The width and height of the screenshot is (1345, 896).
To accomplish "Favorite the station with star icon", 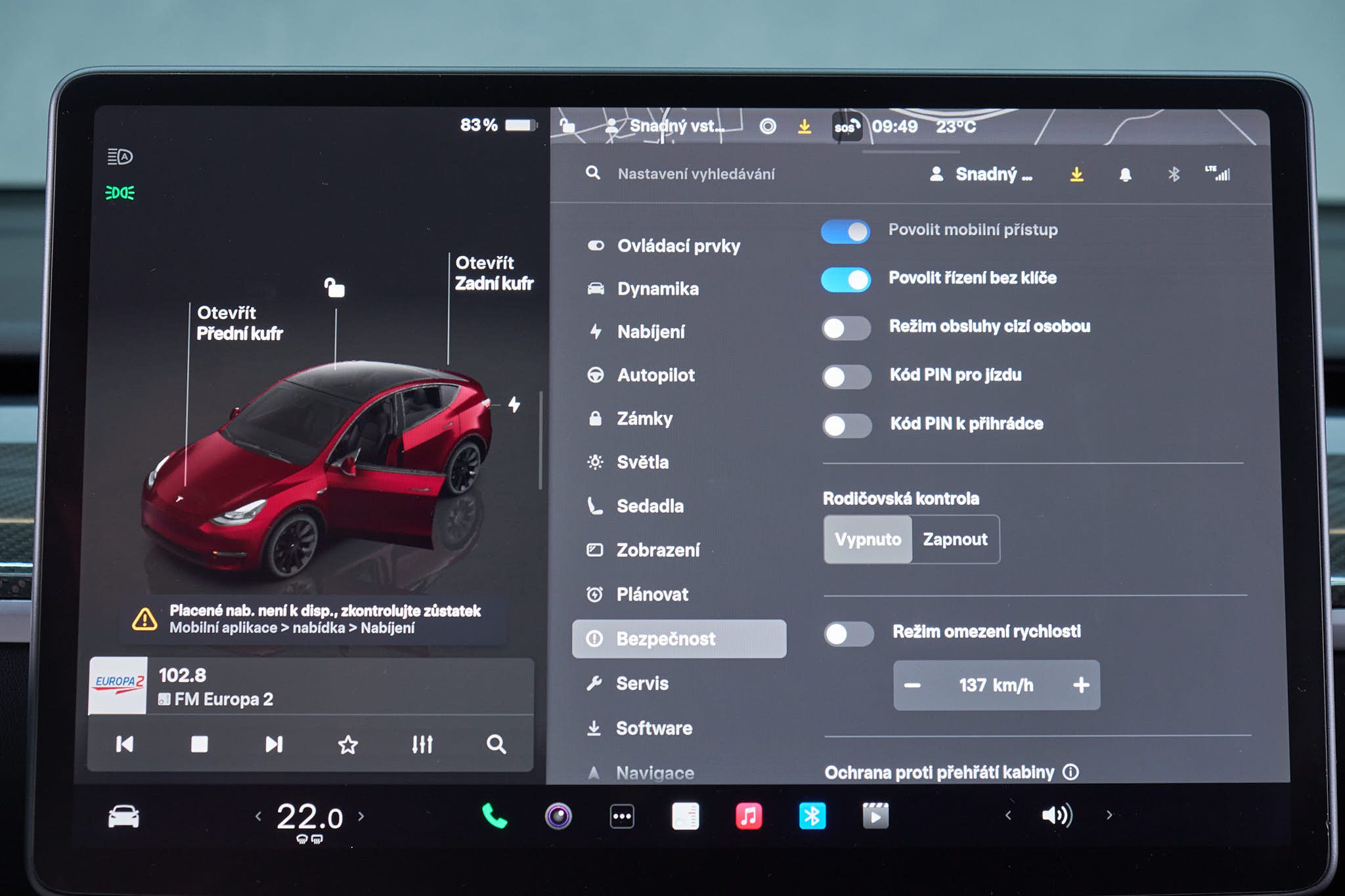I will pyautogui.click(x=347, y=744).
